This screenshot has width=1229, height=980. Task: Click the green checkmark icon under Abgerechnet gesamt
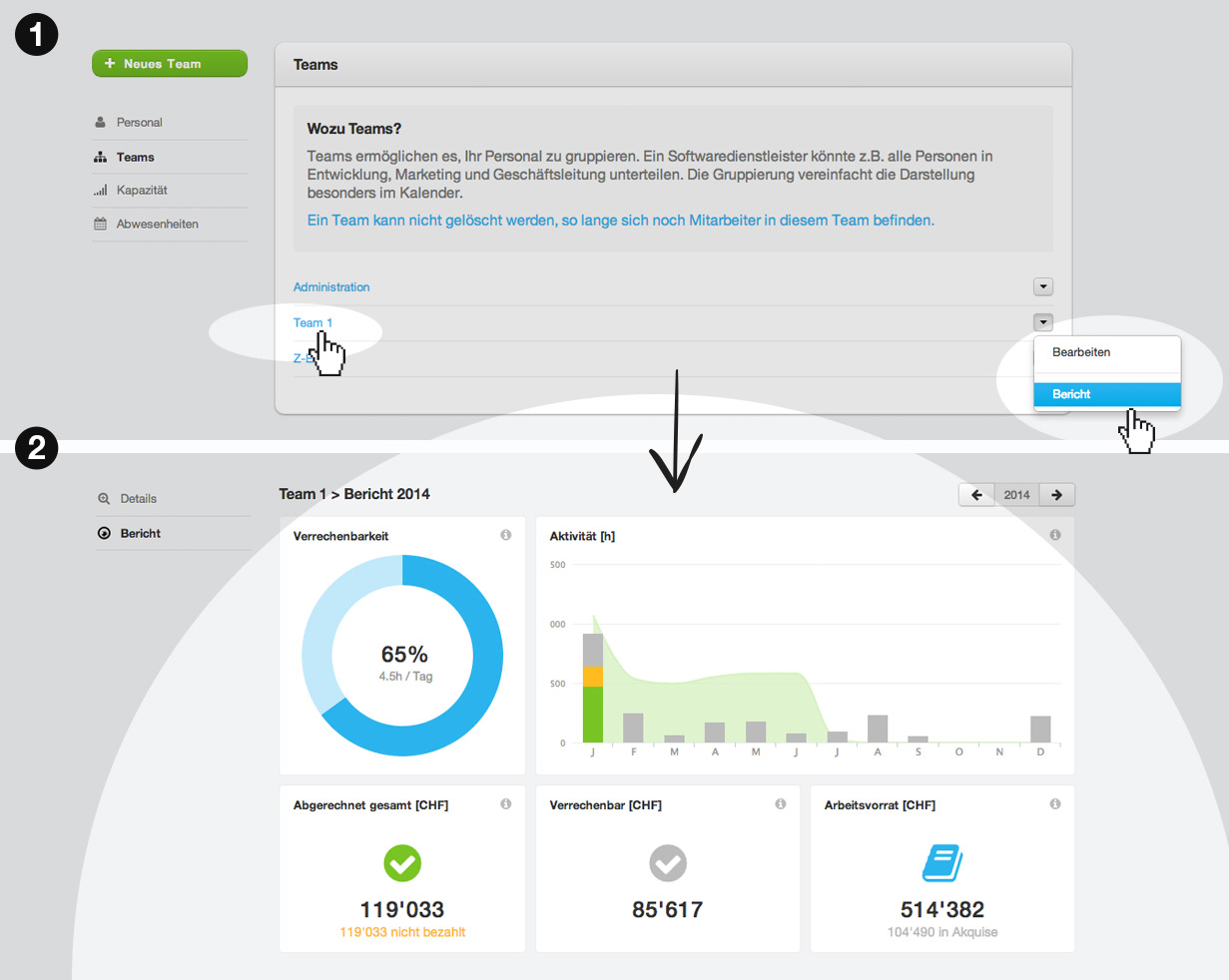pos(402,863)
